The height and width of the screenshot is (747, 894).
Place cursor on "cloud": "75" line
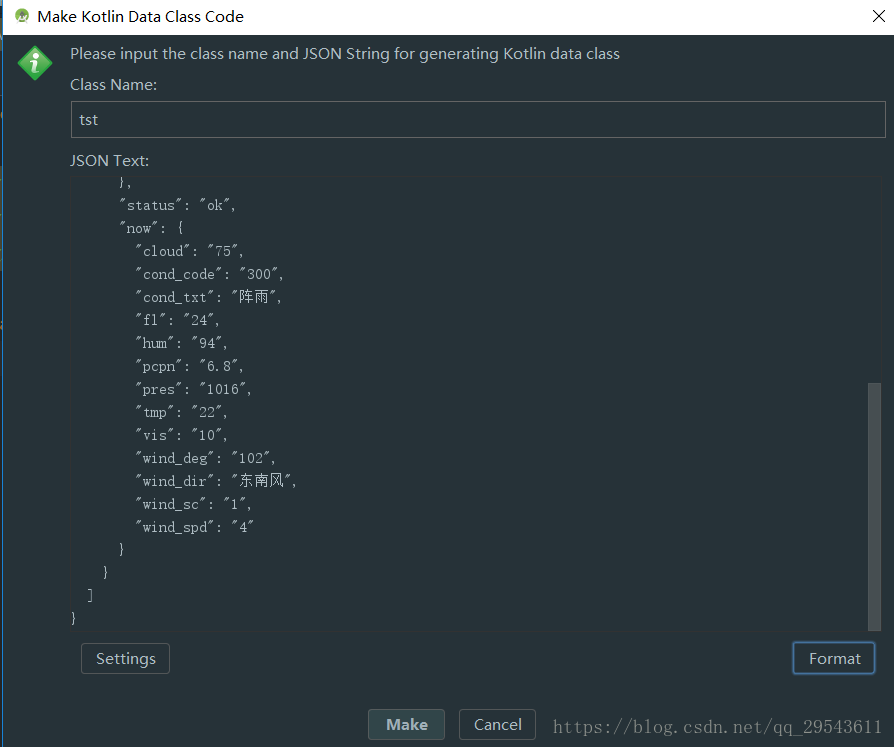[189, 251]
